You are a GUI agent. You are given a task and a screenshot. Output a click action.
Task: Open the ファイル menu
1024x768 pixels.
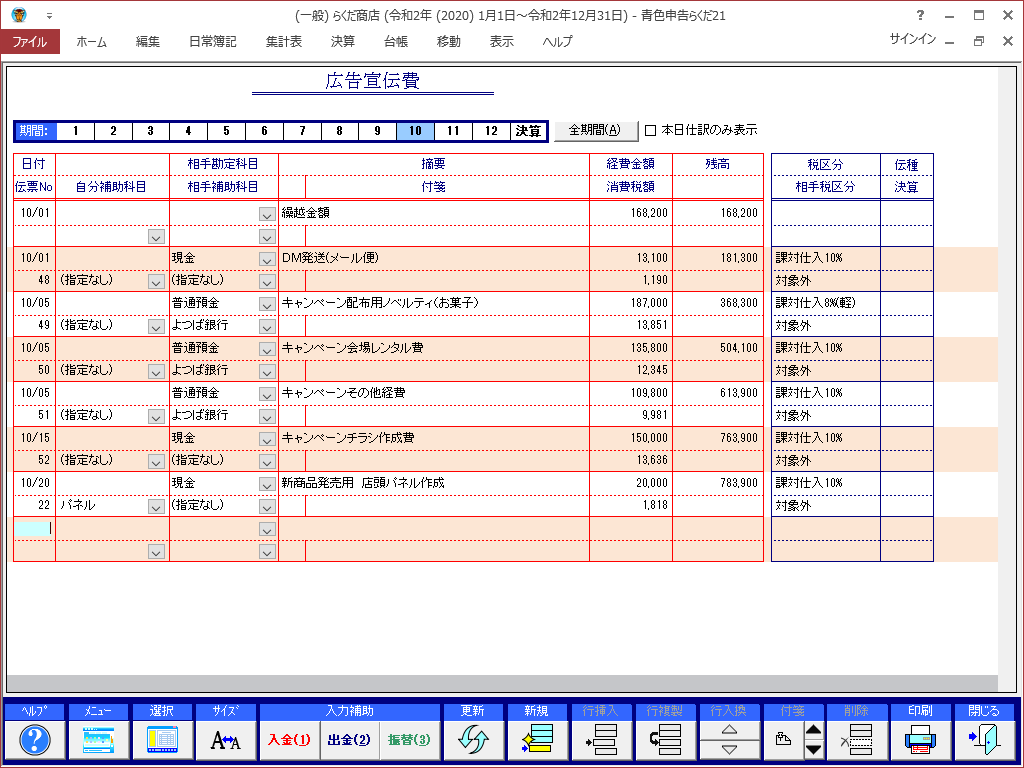click(30, 41)
